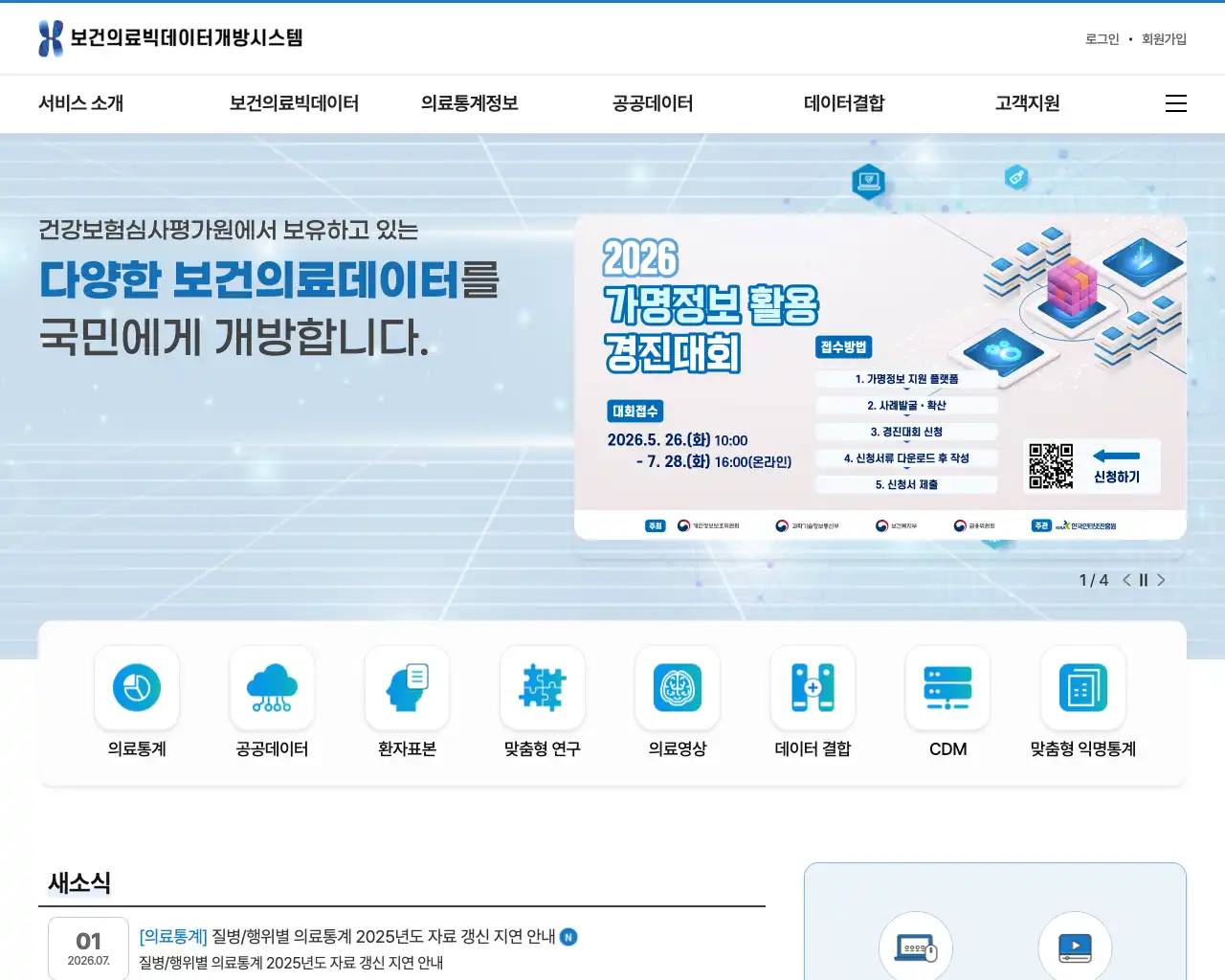Open the 의료통계 pie chart icon

[x=137, y=687]
